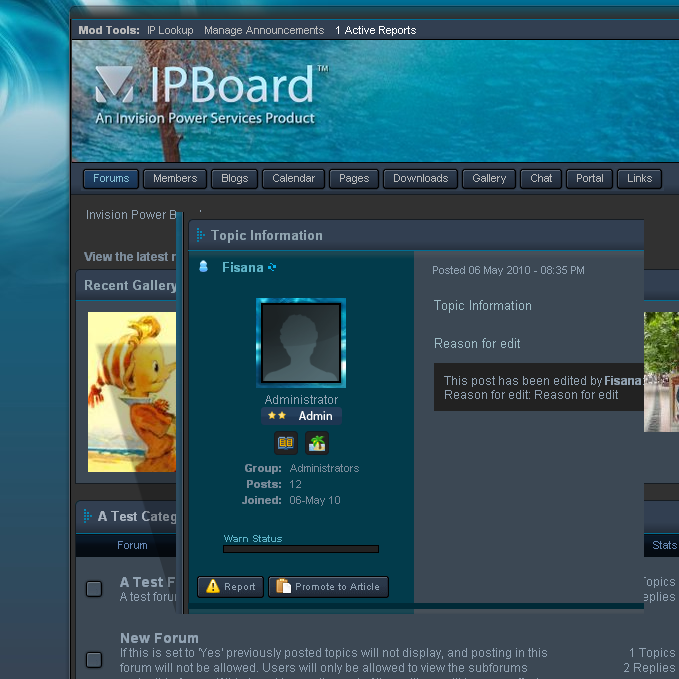Click the Posts: 12 text
679x679 pixels.
(274, 484)
